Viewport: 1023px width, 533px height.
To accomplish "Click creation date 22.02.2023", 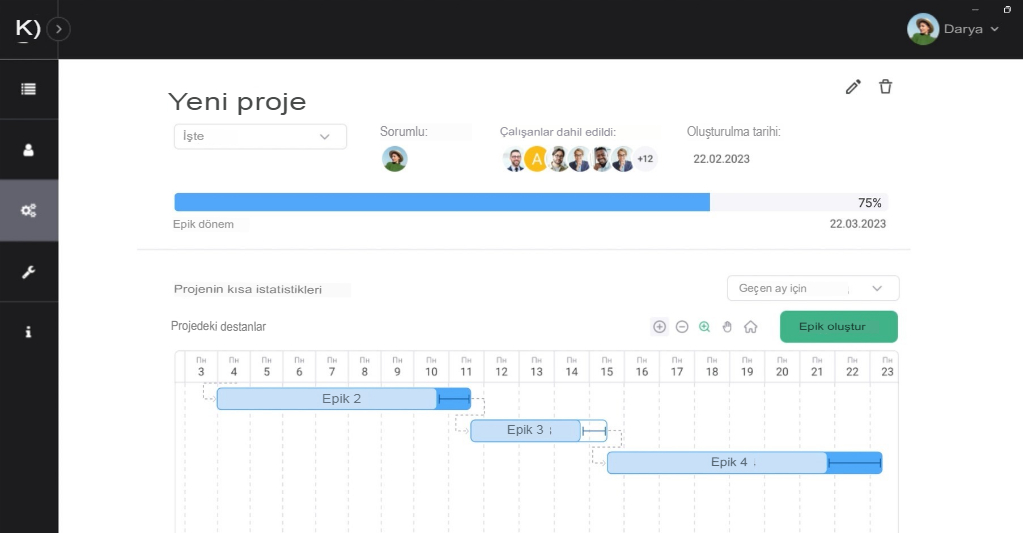I will 721,159.
